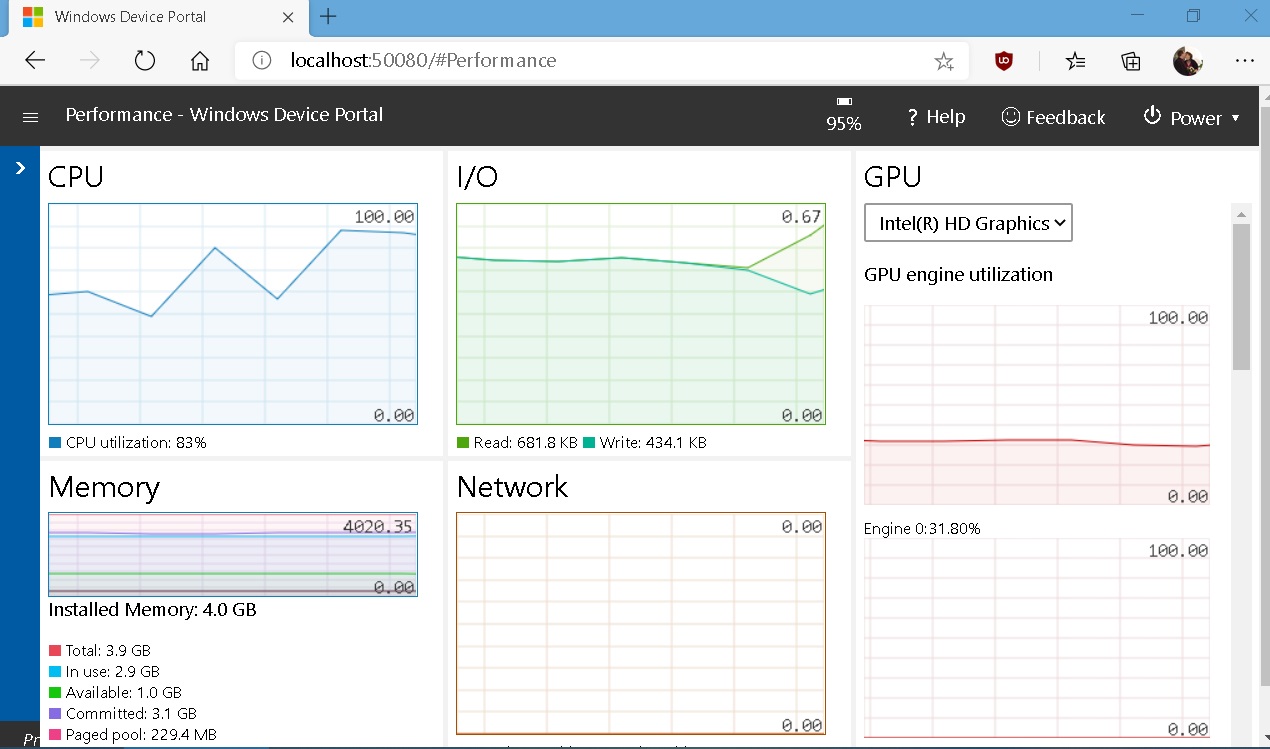Viewport: 1270px width, 749px height.
Task: Click the 'Paged pool: 229.4 MB' entry
Action: pos(141,735)
